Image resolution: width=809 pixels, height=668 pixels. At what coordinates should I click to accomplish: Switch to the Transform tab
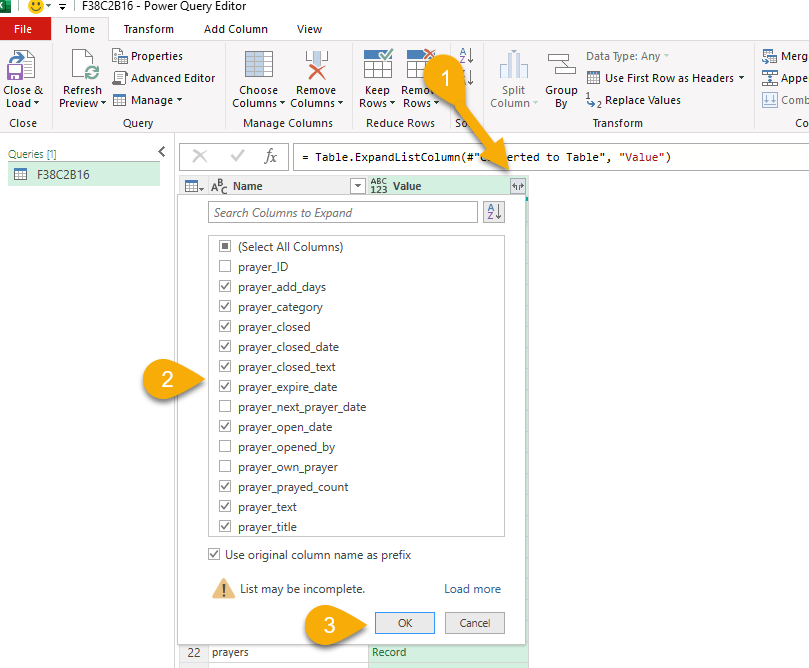[x=148, y=29]
